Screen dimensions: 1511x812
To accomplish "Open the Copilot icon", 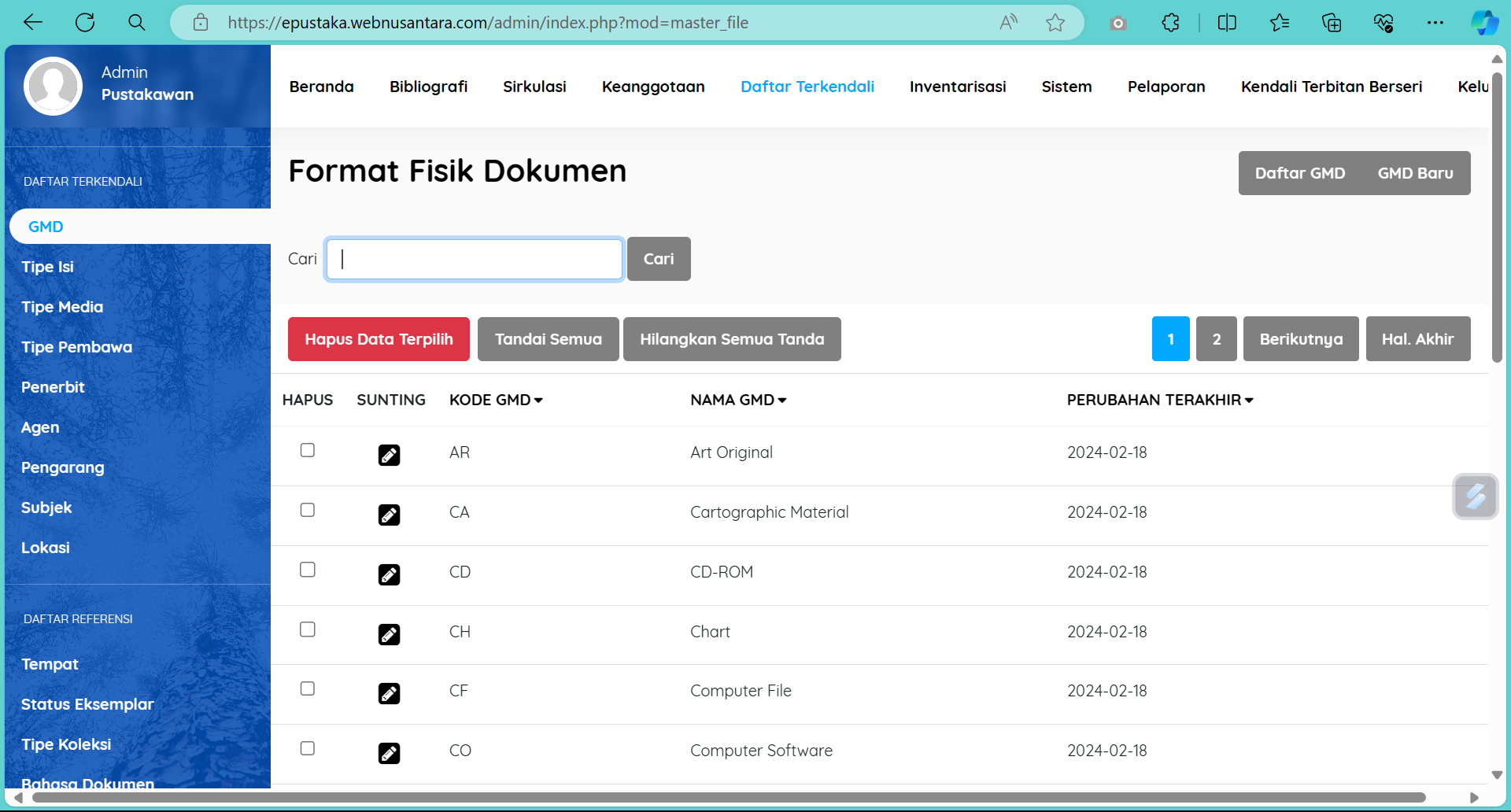I will 1485,23.
